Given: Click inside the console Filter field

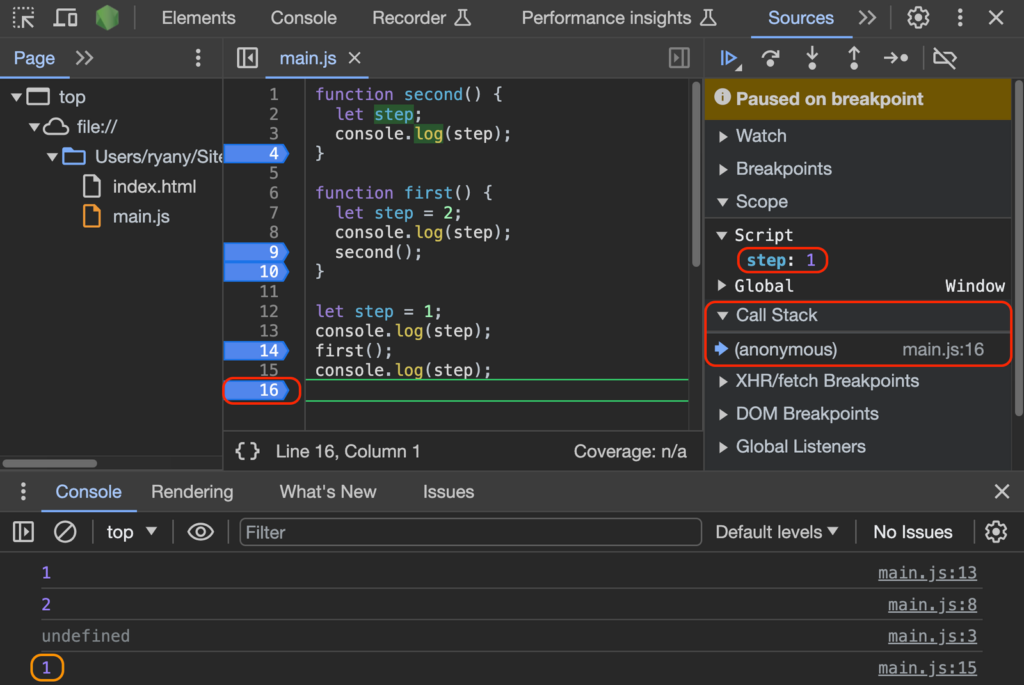Looking at the screenshot, I should pos(470,531).
